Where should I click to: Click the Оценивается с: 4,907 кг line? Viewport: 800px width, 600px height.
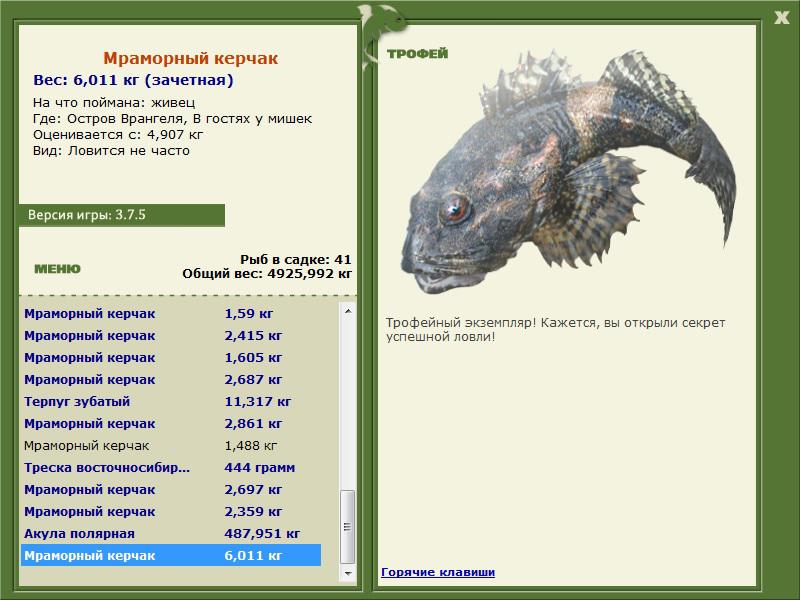118,135
